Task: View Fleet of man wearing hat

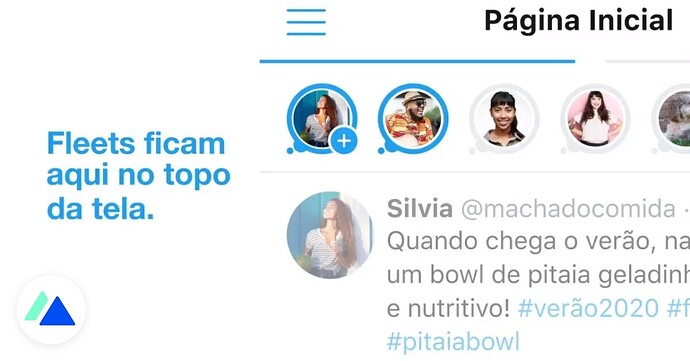Action: [x=413, y=118]
